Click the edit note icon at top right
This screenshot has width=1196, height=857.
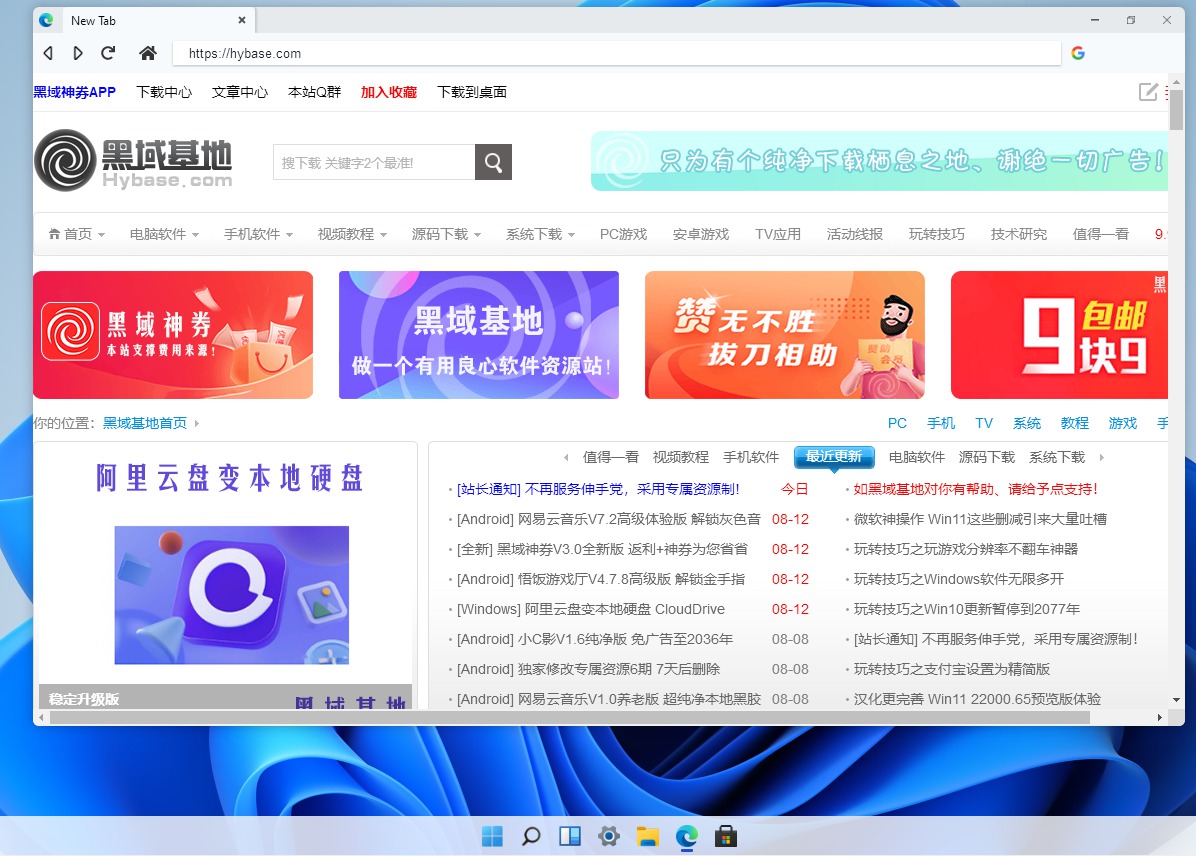tap(1148, 92)
